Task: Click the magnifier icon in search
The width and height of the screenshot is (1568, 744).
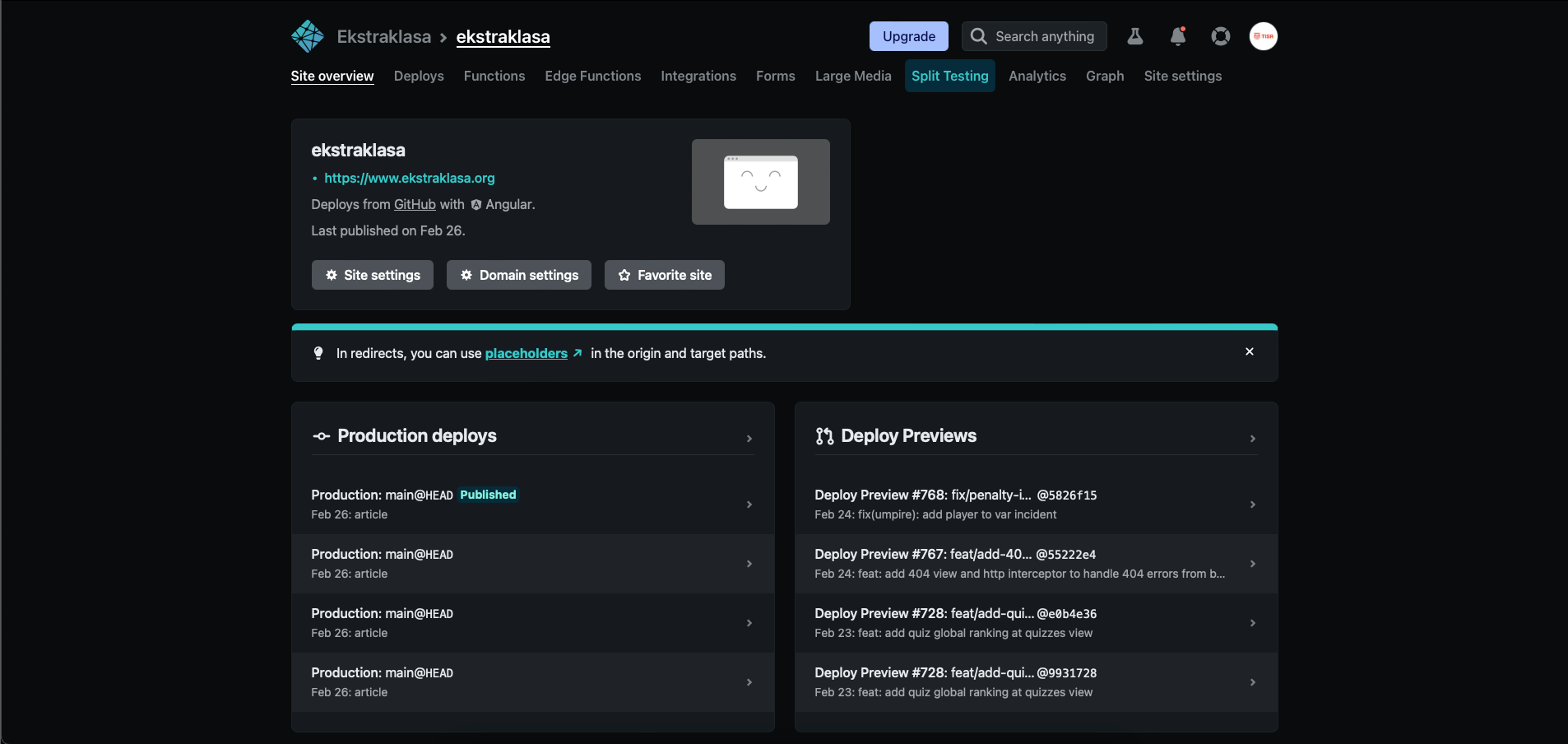Action: [978, 36]
